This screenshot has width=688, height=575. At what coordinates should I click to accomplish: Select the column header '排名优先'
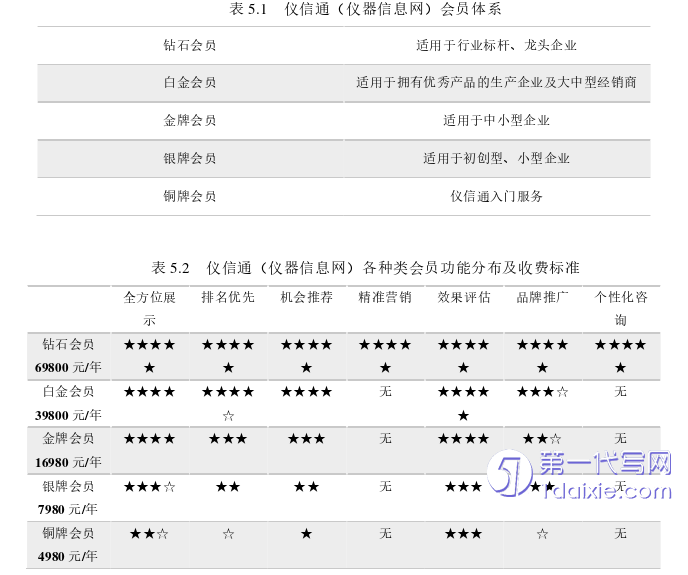tap(228, 297)
